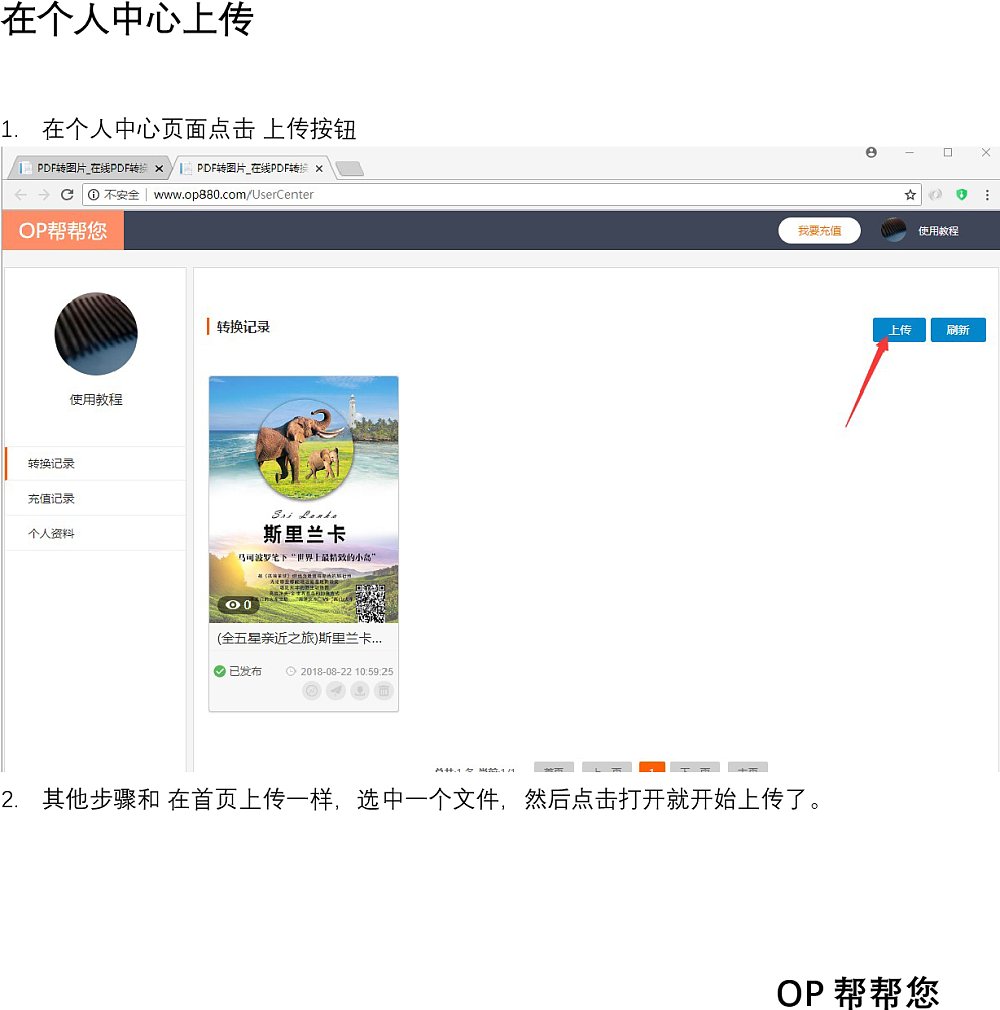The image size is (1000, 1010).
Task: Click the 已发布 status text
Action: point(245,671)
